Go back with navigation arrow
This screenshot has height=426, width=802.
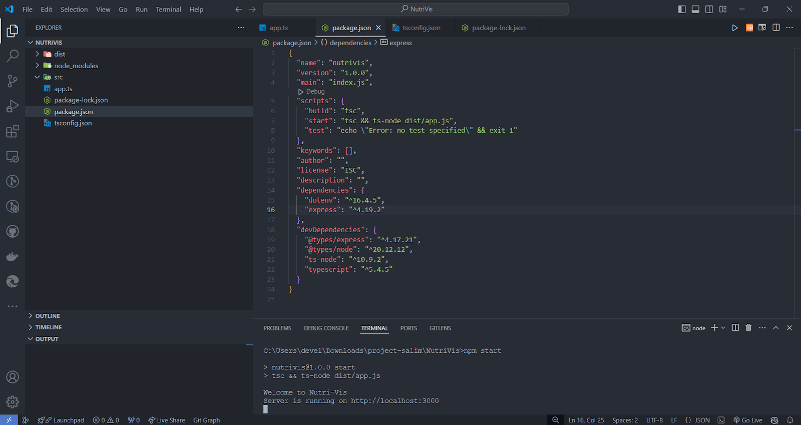(x=238, y=9)
